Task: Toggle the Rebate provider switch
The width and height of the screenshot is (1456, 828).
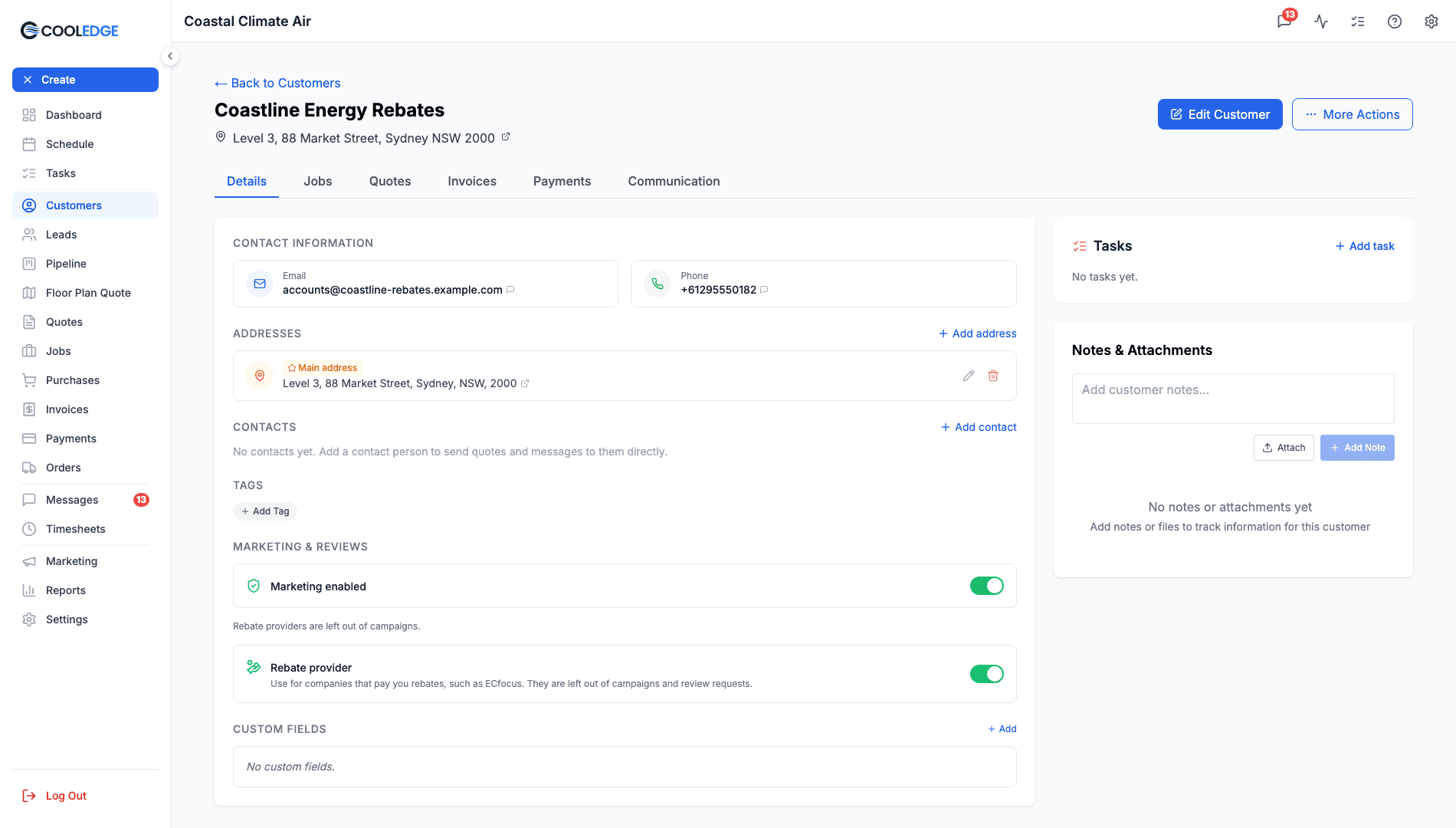Action: pyautogui.click(x=987, y=674)
